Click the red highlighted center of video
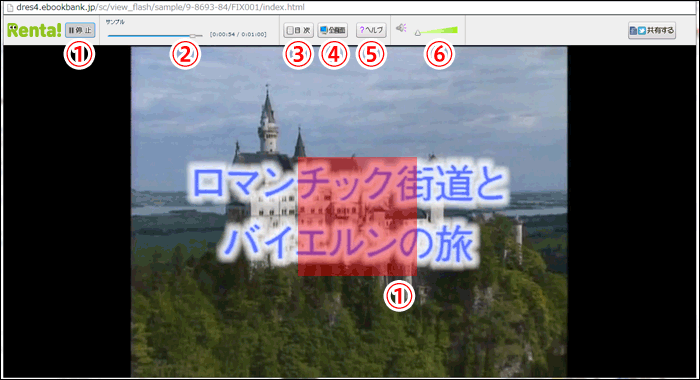The height and width of the screenshot is (380, 700). point(357,216)
